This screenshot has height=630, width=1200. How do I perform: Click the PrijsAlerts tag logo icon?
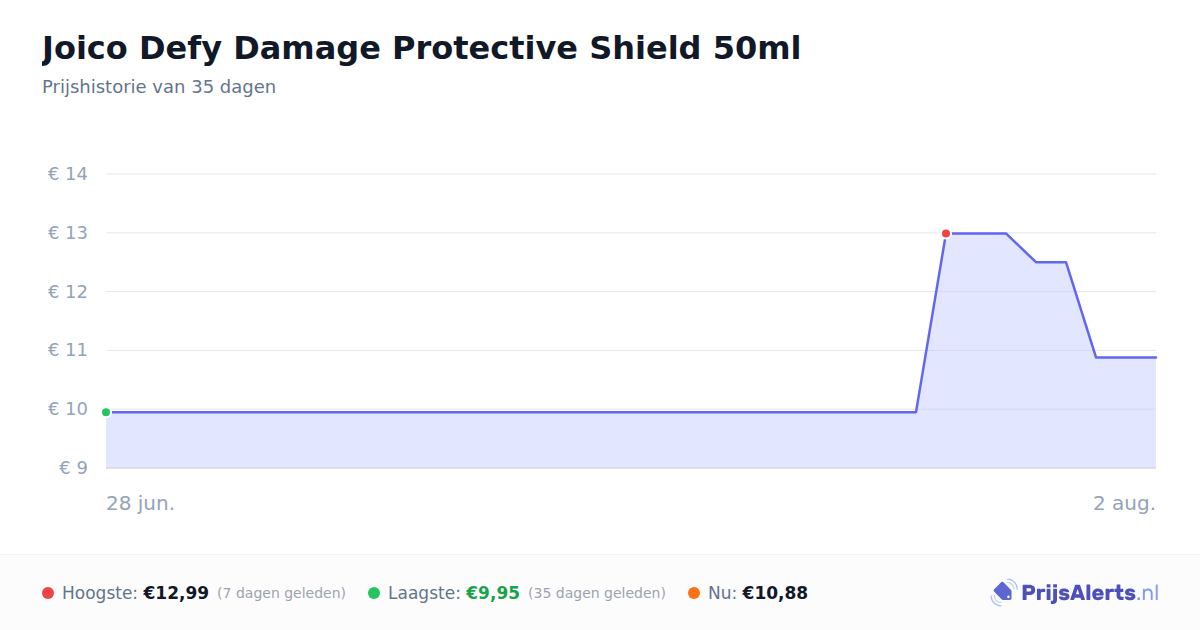click(x=1003, y=593)
